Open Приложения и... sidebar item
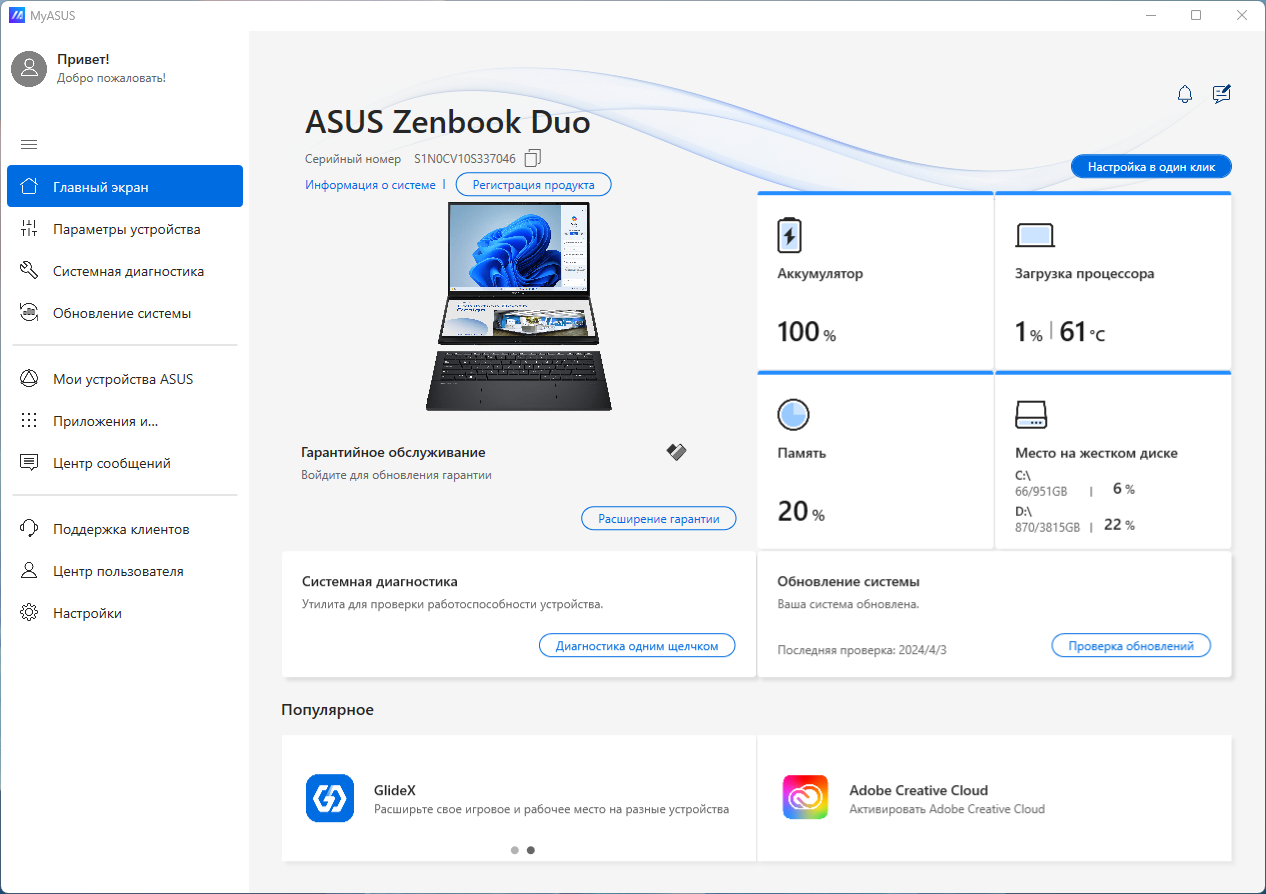The height and width of the screenshot is (894, 1266). click(125, 421)
